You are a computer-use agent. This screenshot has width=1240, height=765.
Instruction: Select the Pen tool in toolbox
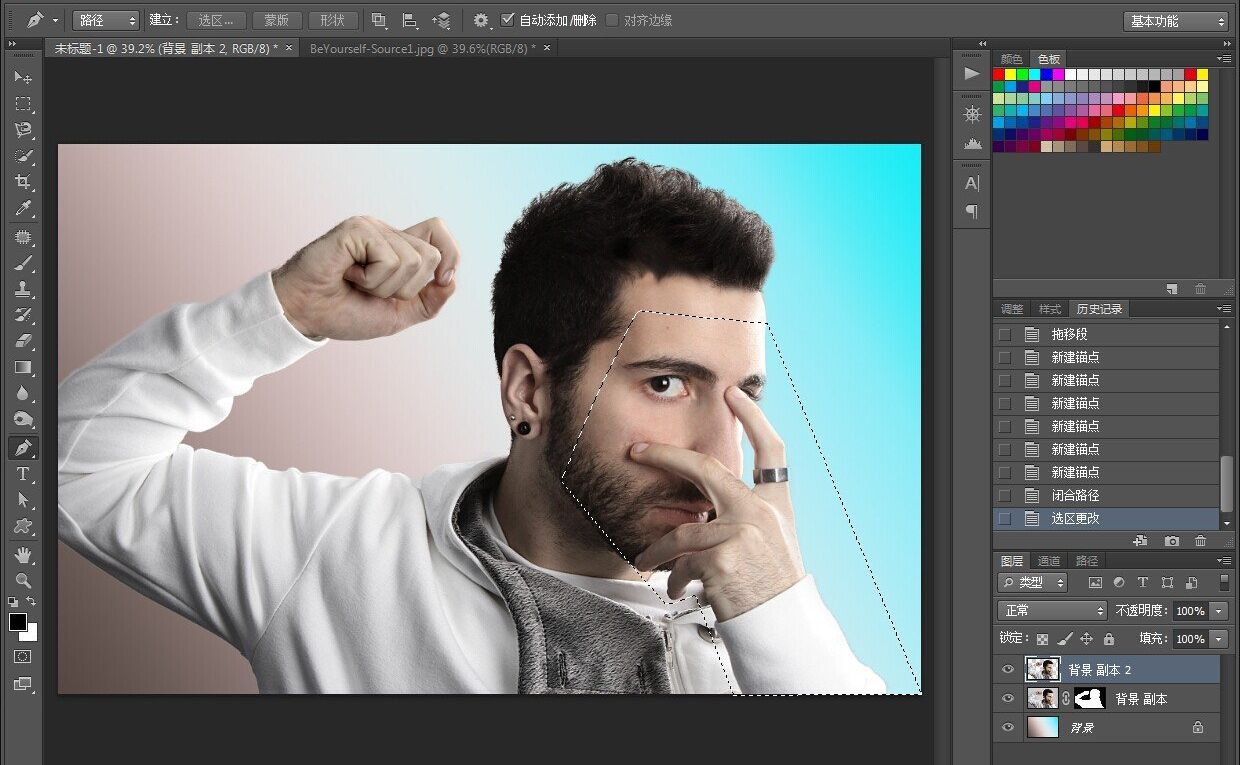(x=23, y=447)
